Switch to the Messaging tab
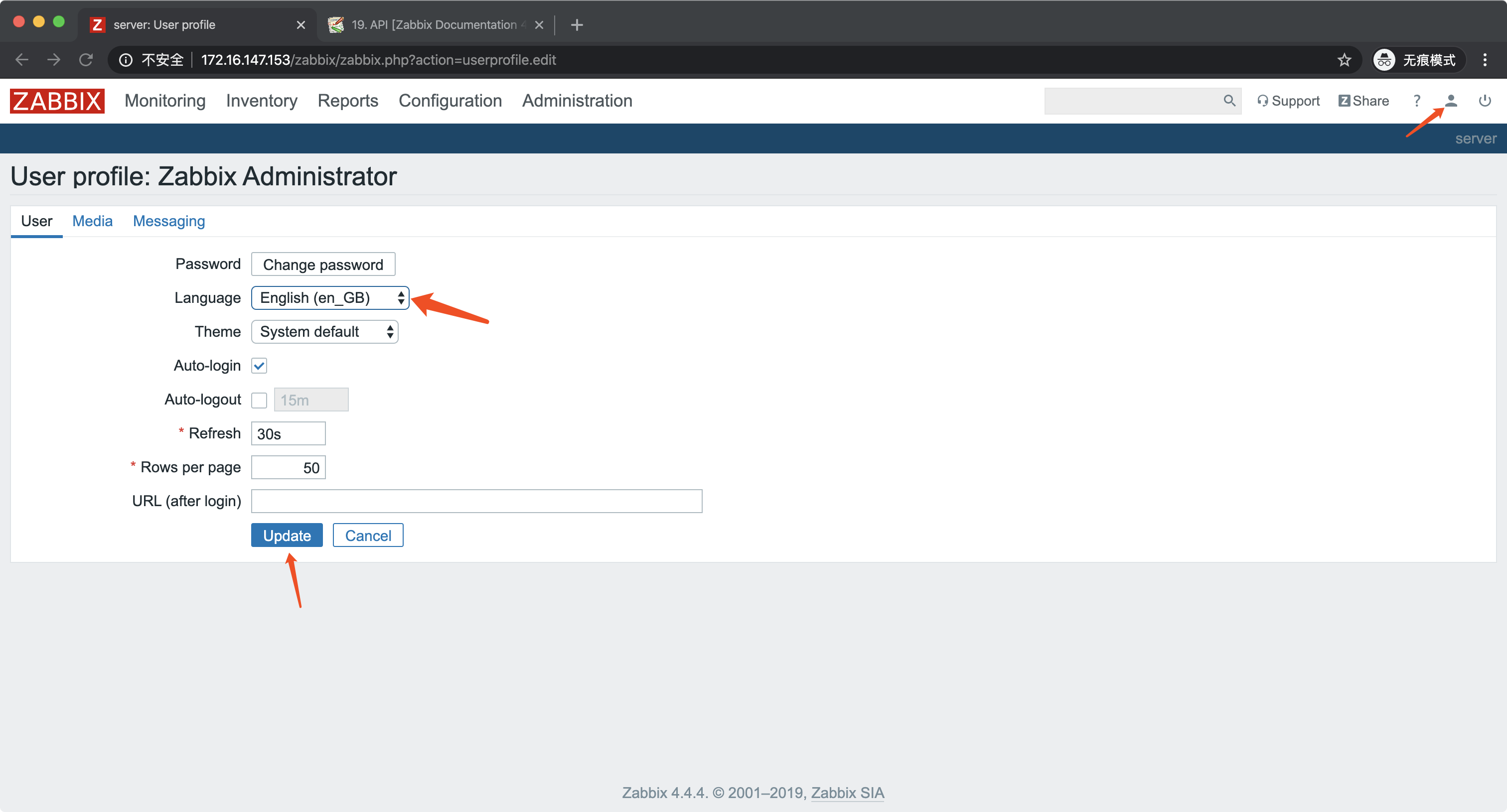This screenshot has width=1507, height=812. point(168,221)
